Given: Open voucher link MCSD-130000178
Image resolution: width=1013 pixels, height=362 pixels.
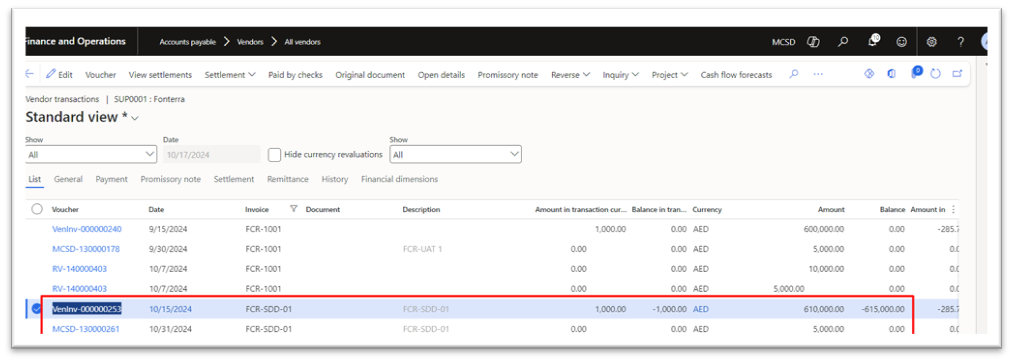Looking at the screenshot, I should click(86, 249).
